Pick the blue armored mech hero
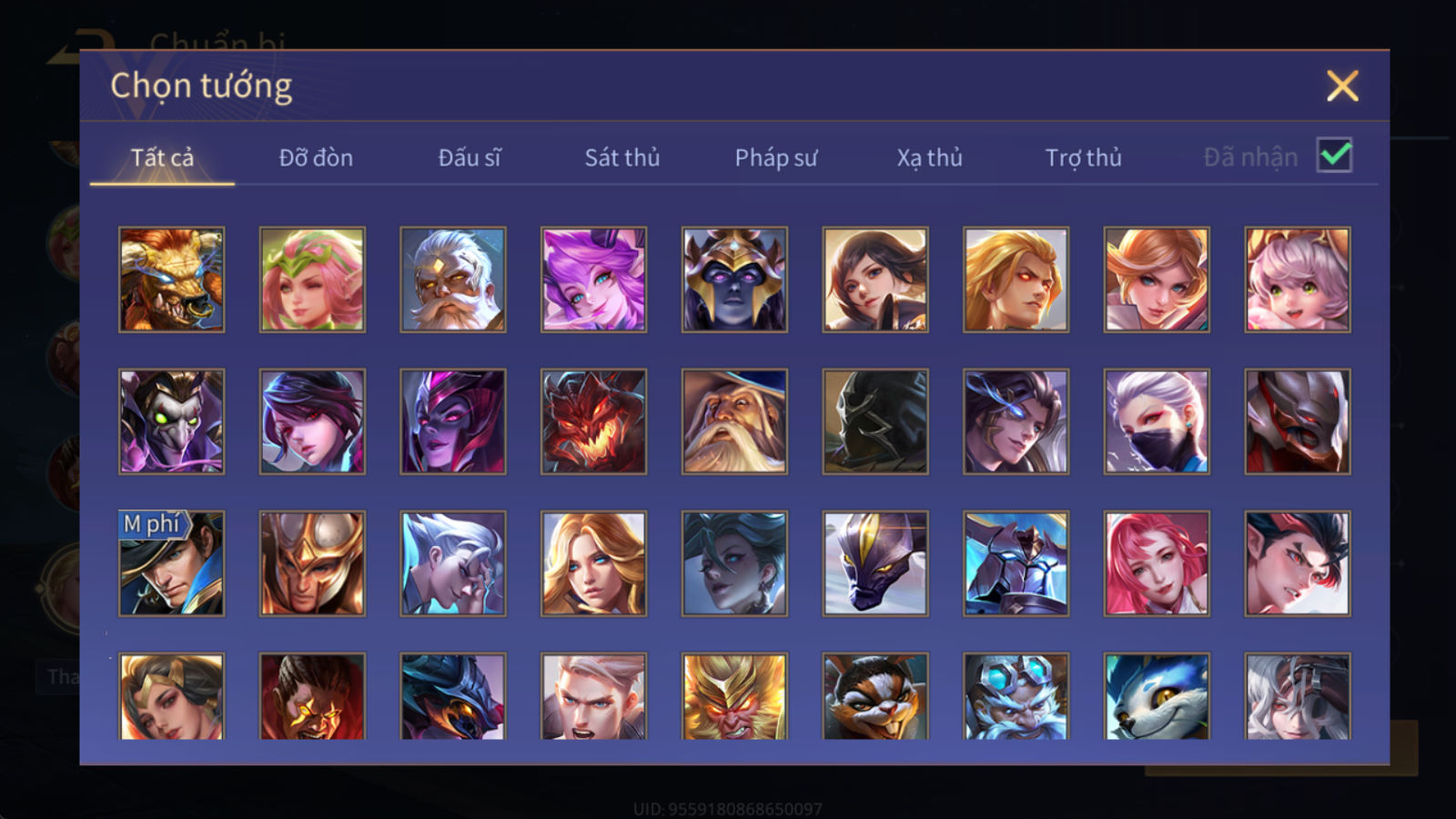The width and height of the screenshot is (1456, 819). tap(1016, 563)
